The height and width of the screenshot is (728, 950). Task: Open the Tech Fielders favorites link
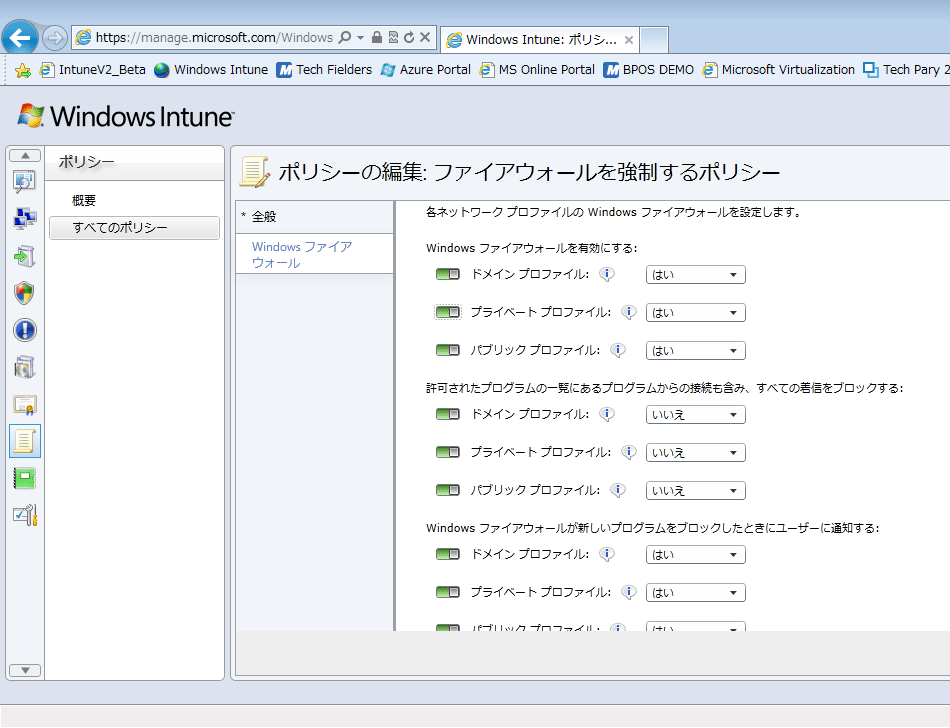324,70
